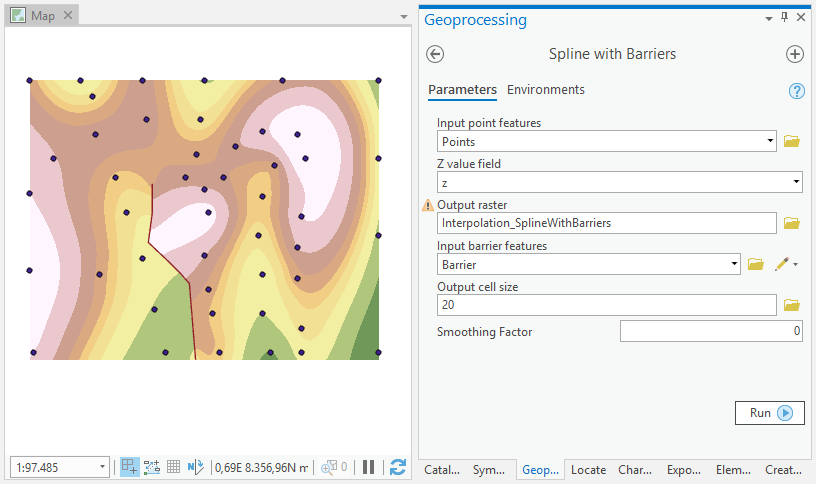
Task: Click the pencil icon to draw barrier features
Action: click(x=781, y=264)
